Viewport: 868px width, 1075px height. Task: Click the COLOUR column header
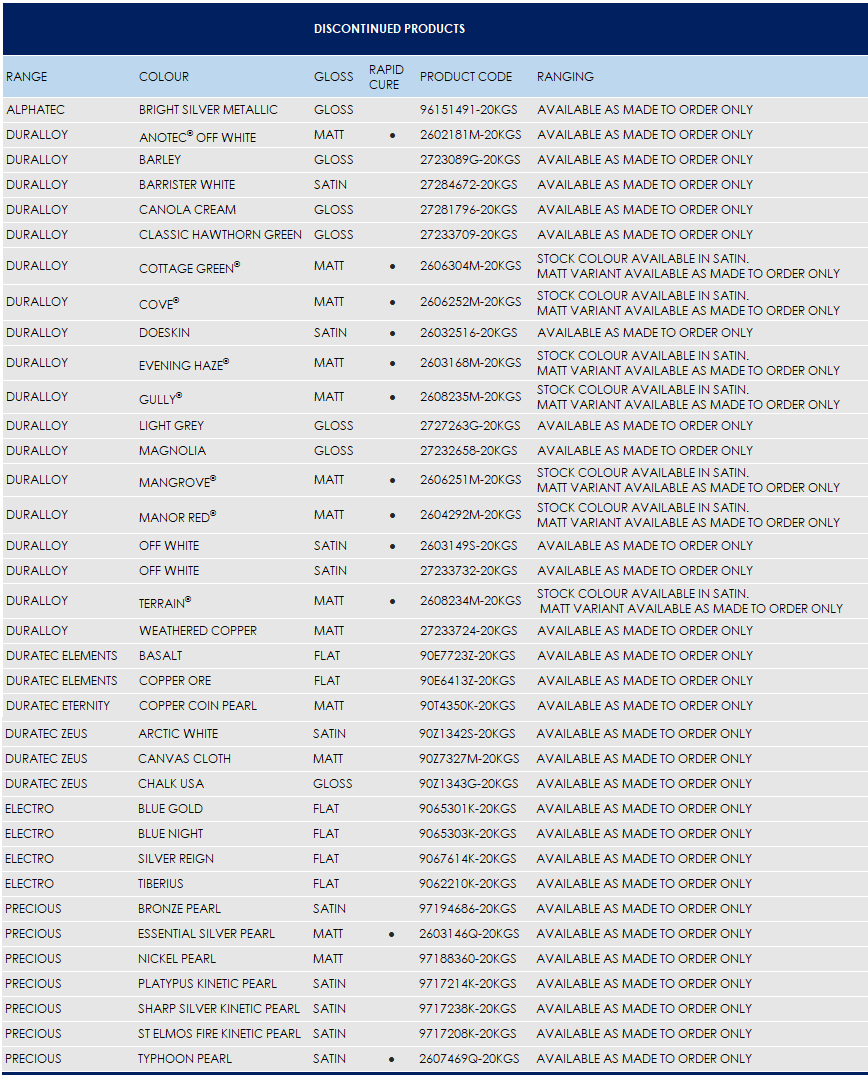tap(164, 77)
